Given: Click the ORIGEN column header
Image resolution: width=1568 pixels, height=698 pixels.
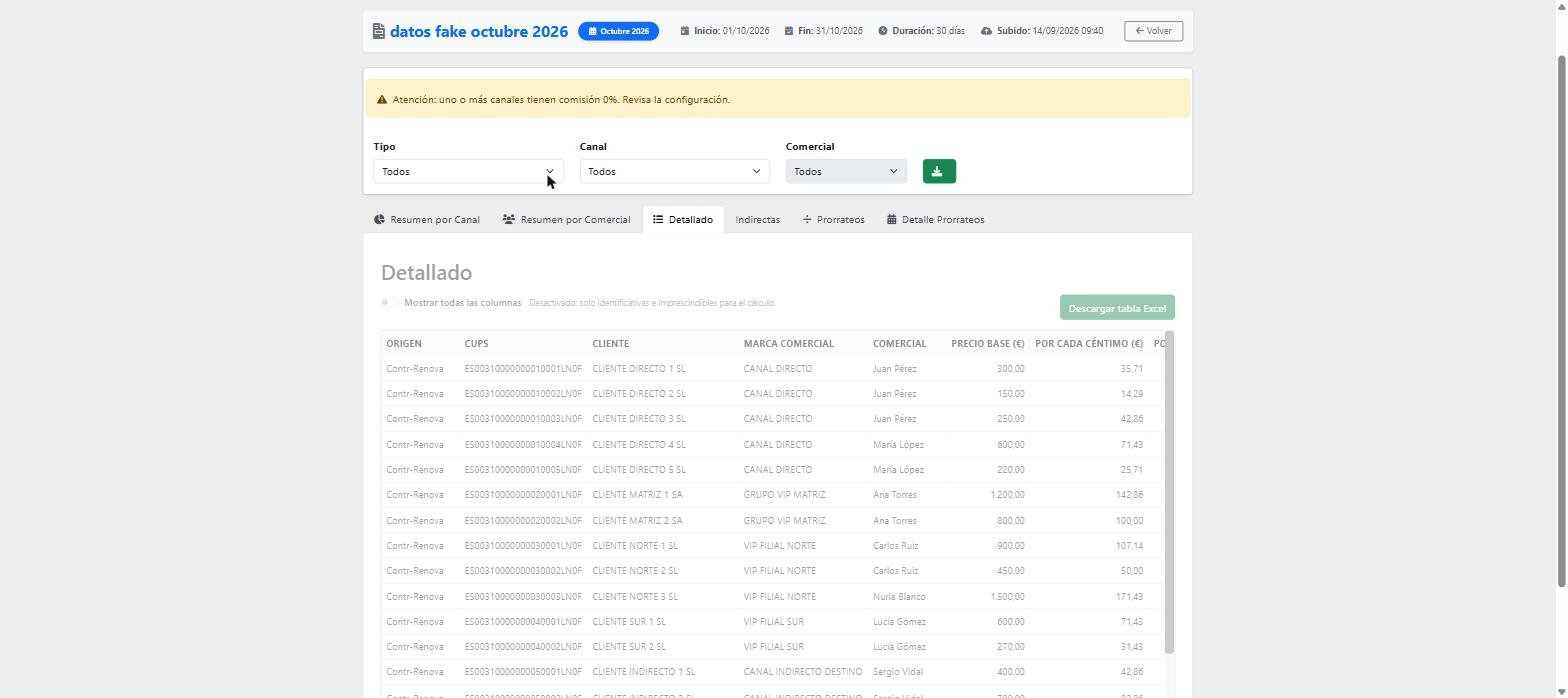Looking at the screenshot, I should 404,344.
